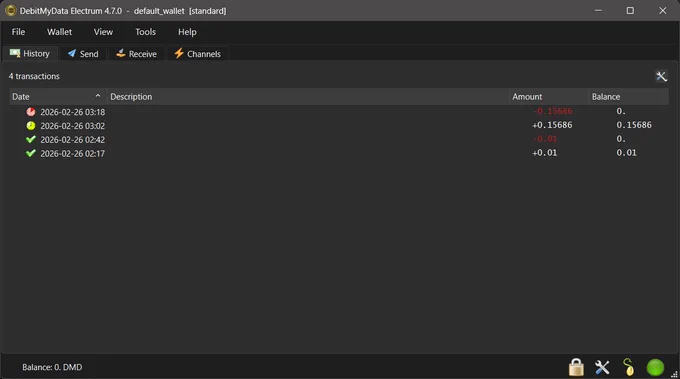Open the Wallet menu

click(x=59, y=32)
